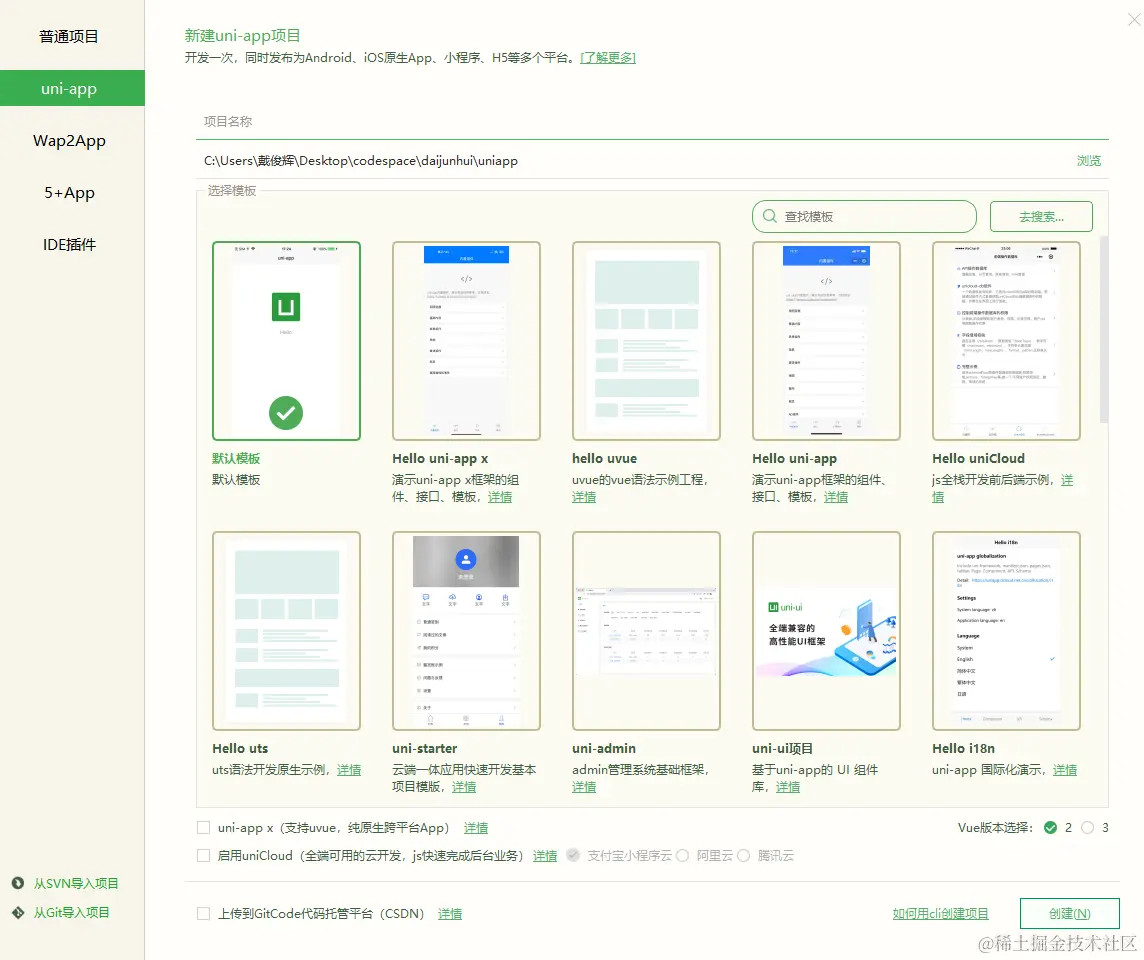Open 如何用cli创建项目 link
1144x960 pixels.
click(940, 913)
